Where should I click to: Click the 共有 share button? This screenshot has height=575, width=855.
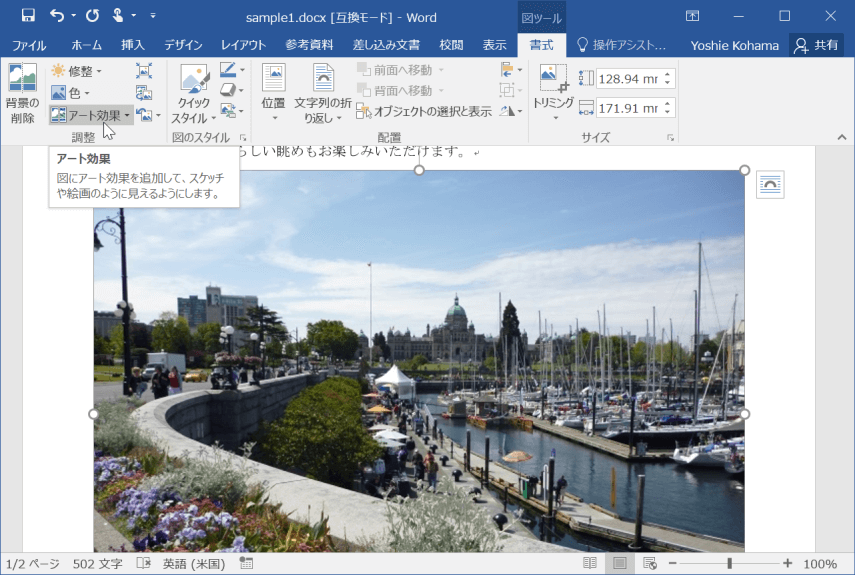click(x=816, y=45)
